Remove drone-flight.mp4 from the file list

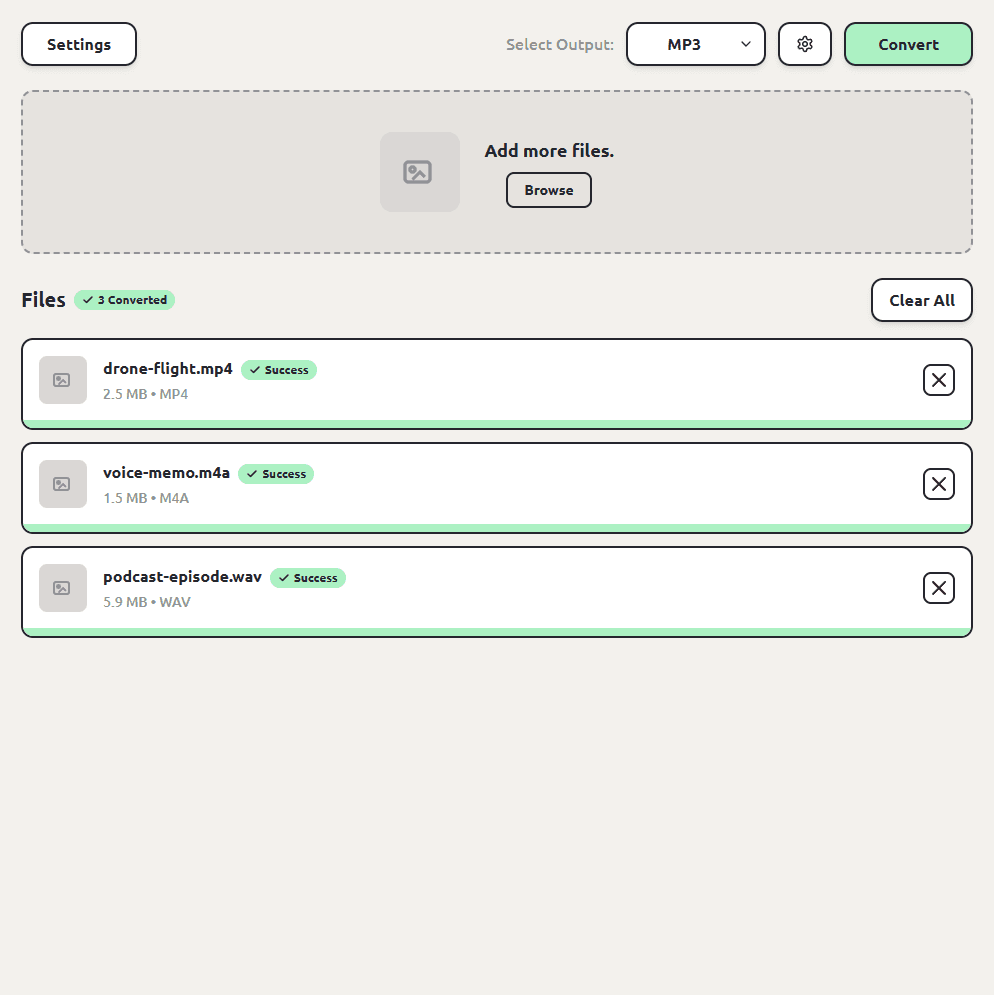[x=938, y=380]
